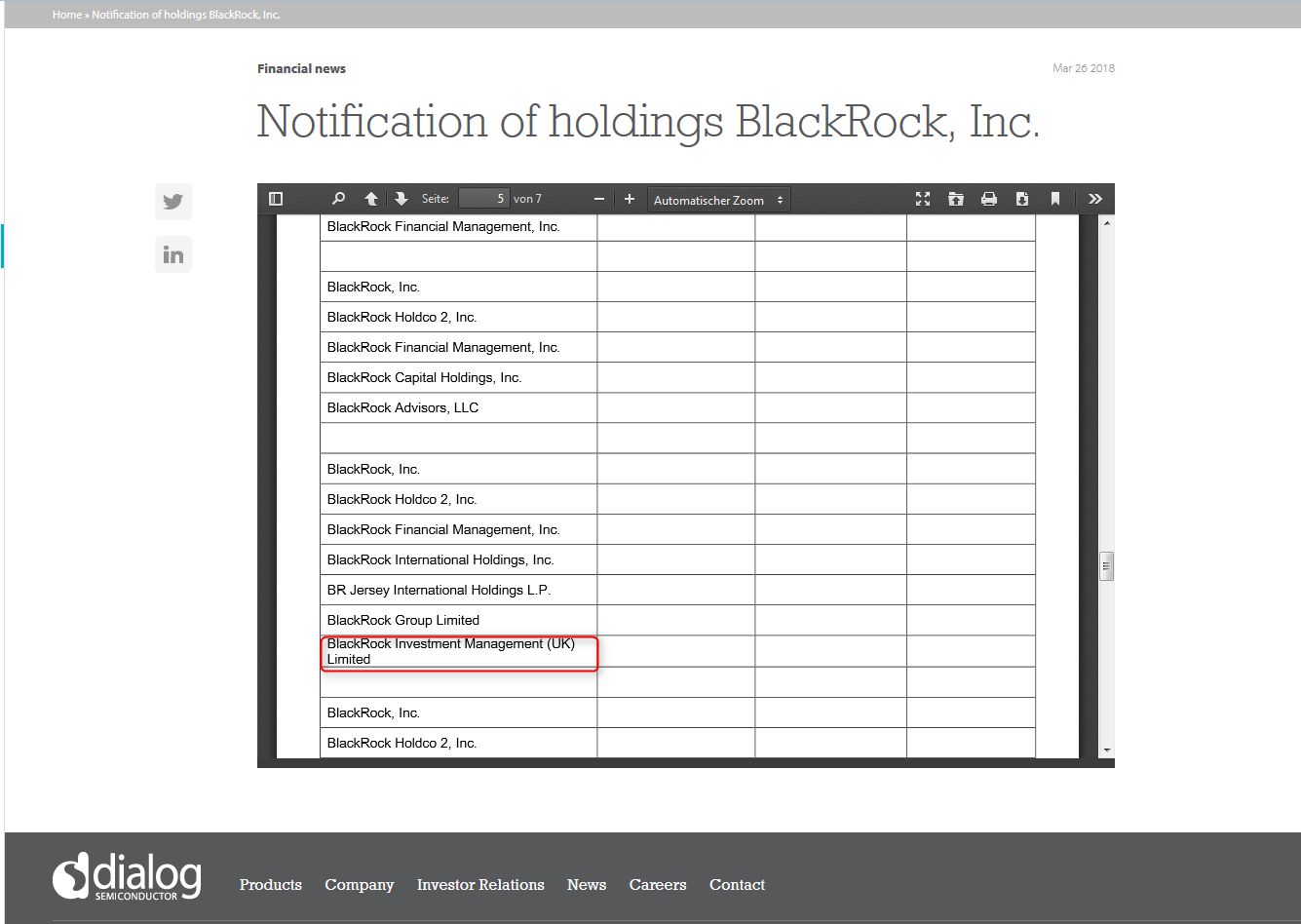
Task: Toggle the PDF viewer sidebar
Action: (x=276, y=199)
